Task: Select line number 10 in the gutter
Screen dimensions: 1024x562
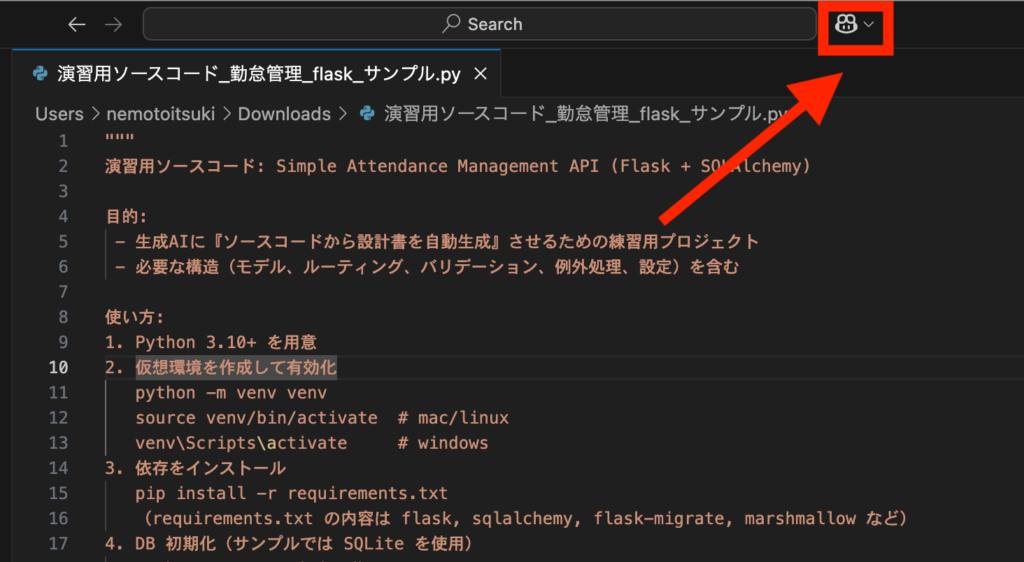Action: 58,368
